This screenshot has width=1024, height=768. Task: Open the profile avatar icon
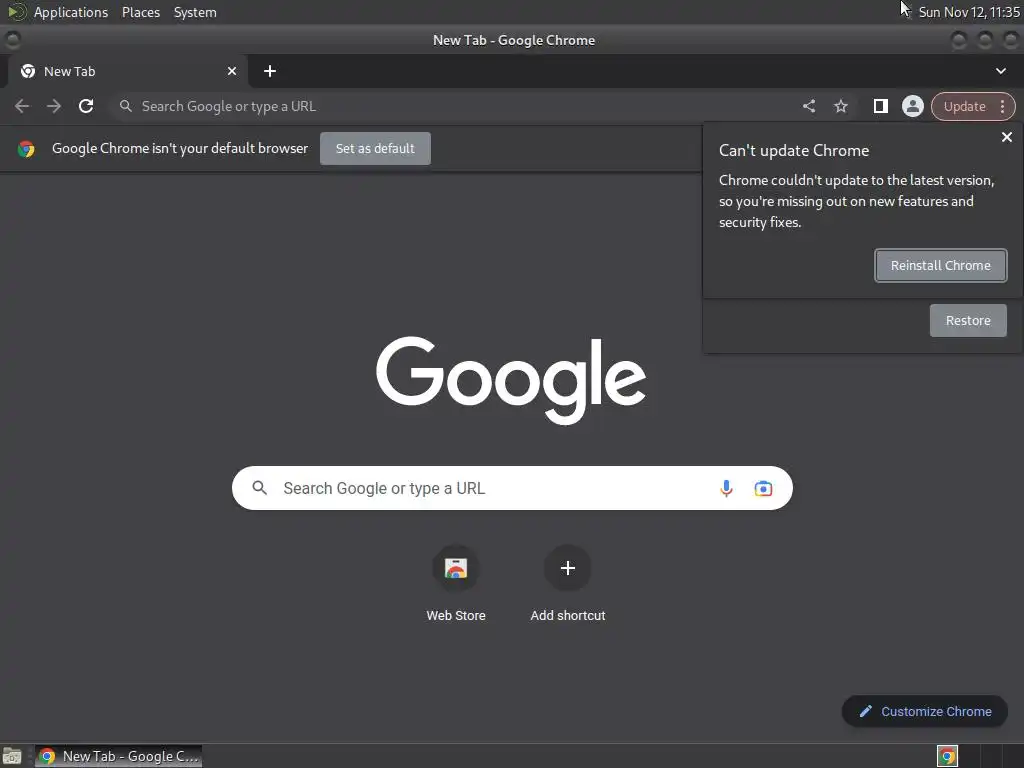(912, 106)
